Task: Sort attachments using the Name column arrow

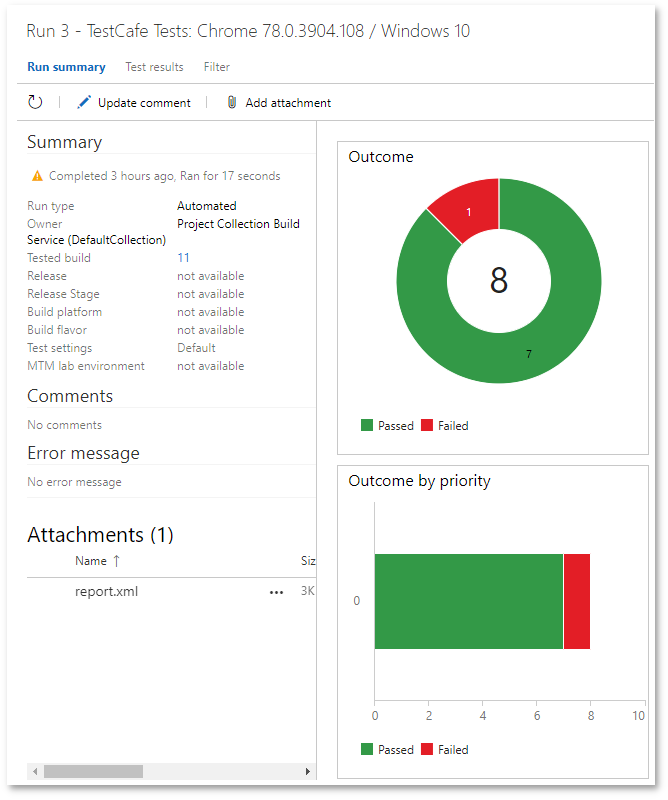Action: coord(116,561)
